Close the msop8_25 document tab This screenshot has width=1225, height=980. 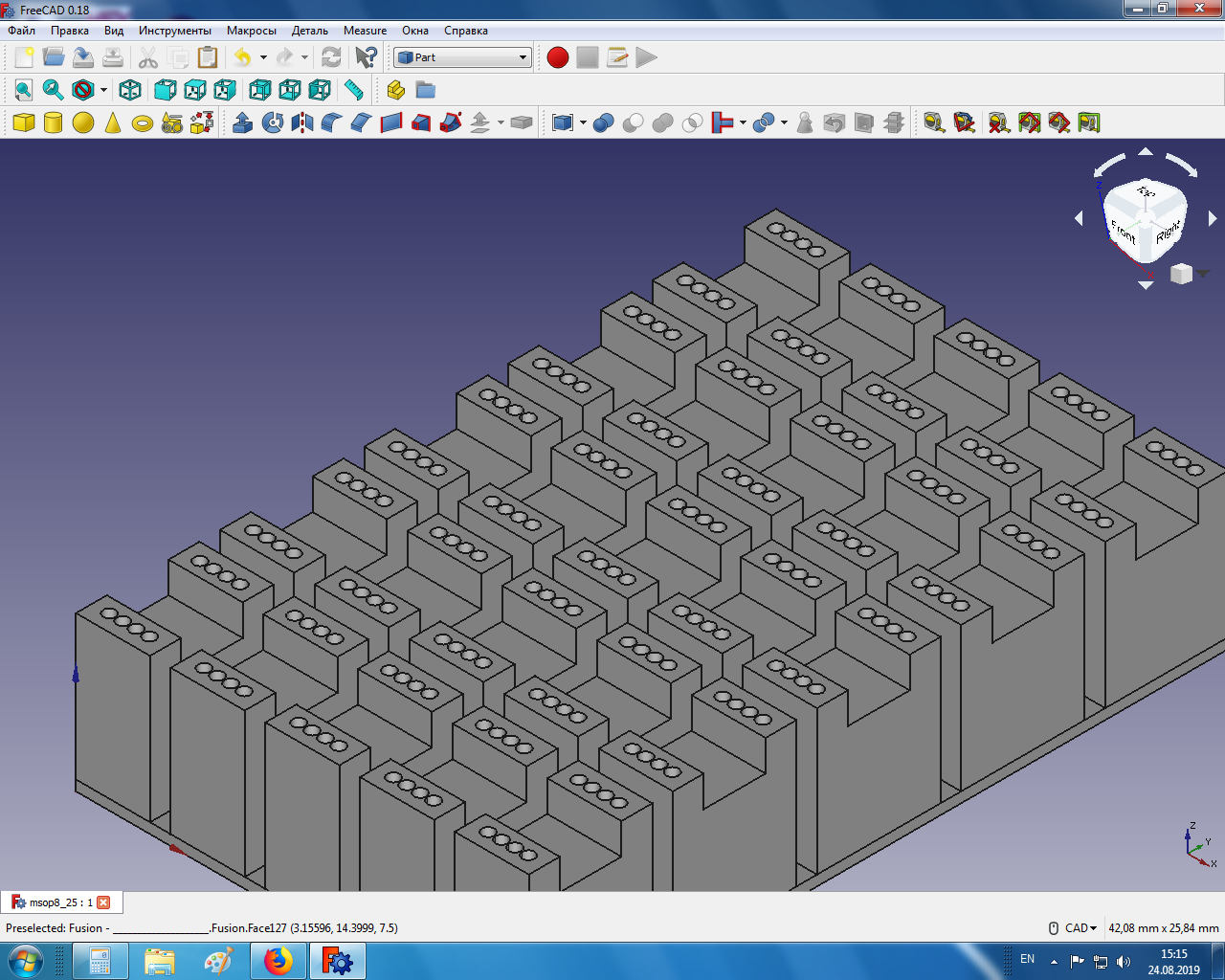pyautogui.click(x=103, y=902)
